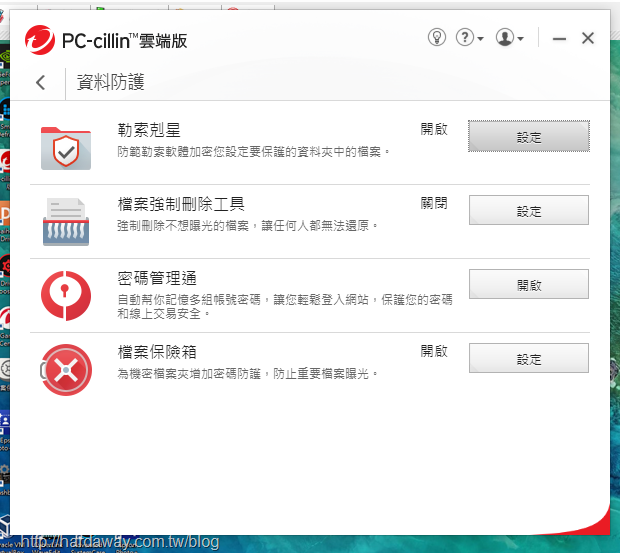Click the 密碼管理通 title text

(x=157, y=278)
